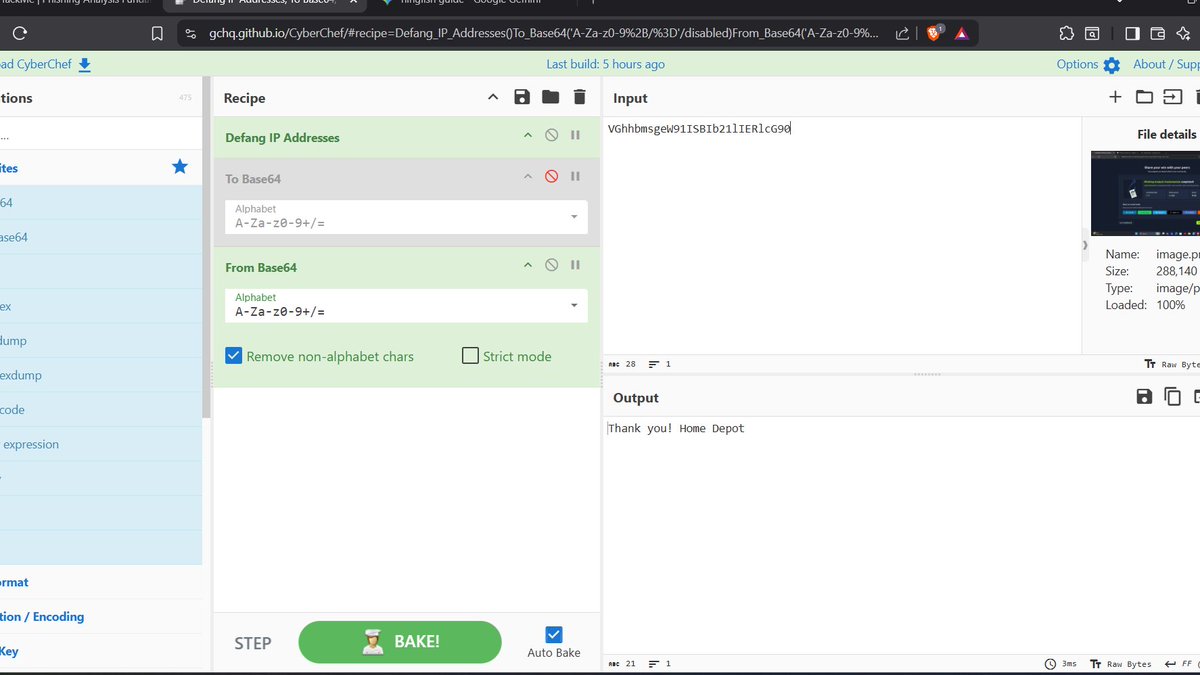Screen dimensions: 1200x675
Task: Click the Input/Output pane divider handle
Action: pos(927,375)
